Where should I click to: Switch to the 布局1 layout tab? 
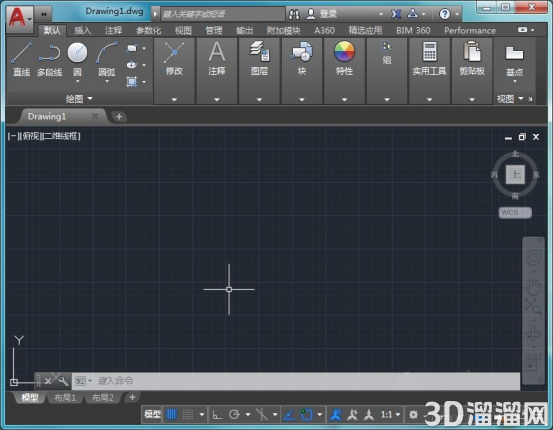coord(65,398)
